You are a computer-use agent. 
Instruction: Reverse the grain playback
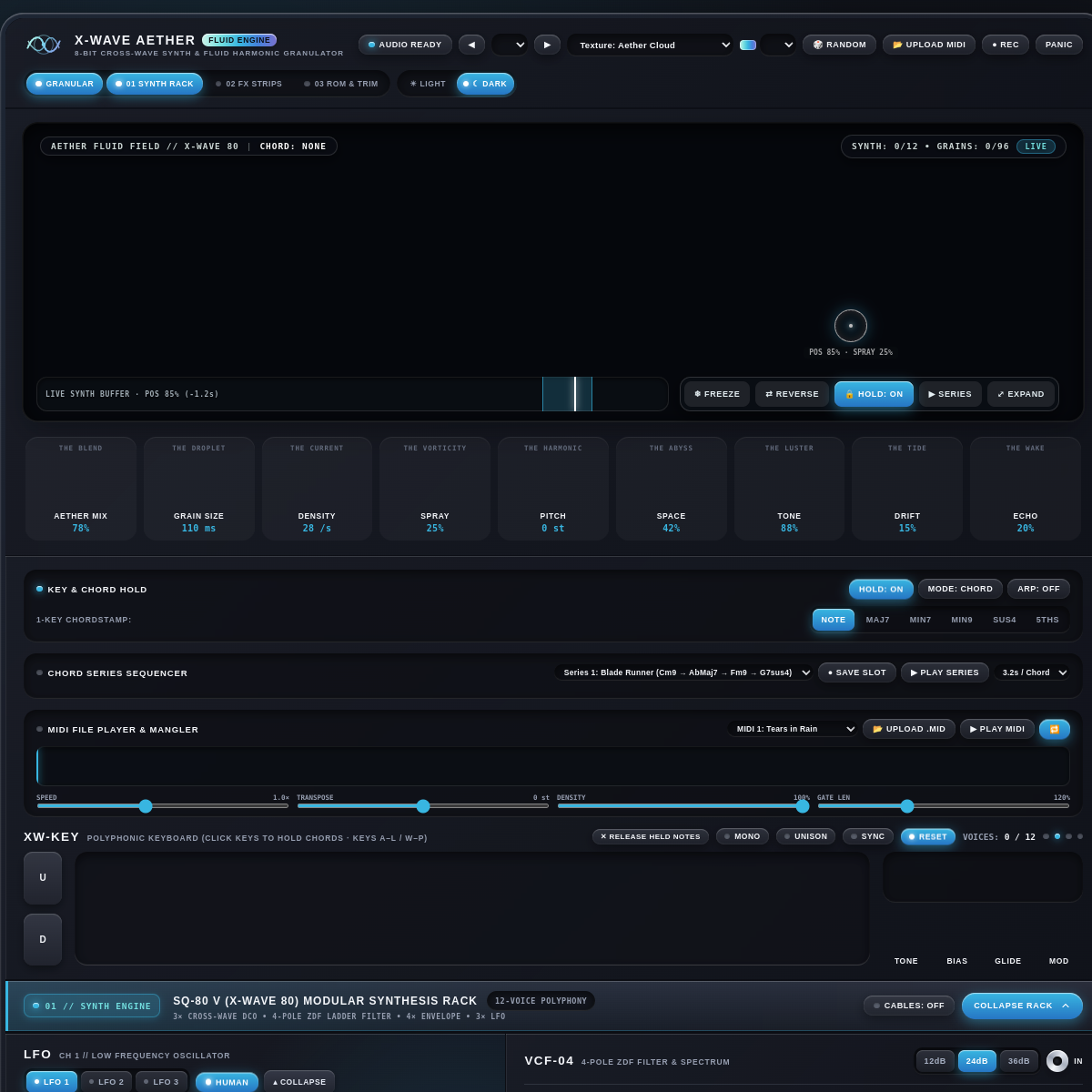pyautogui.click(x=792, y=394)
